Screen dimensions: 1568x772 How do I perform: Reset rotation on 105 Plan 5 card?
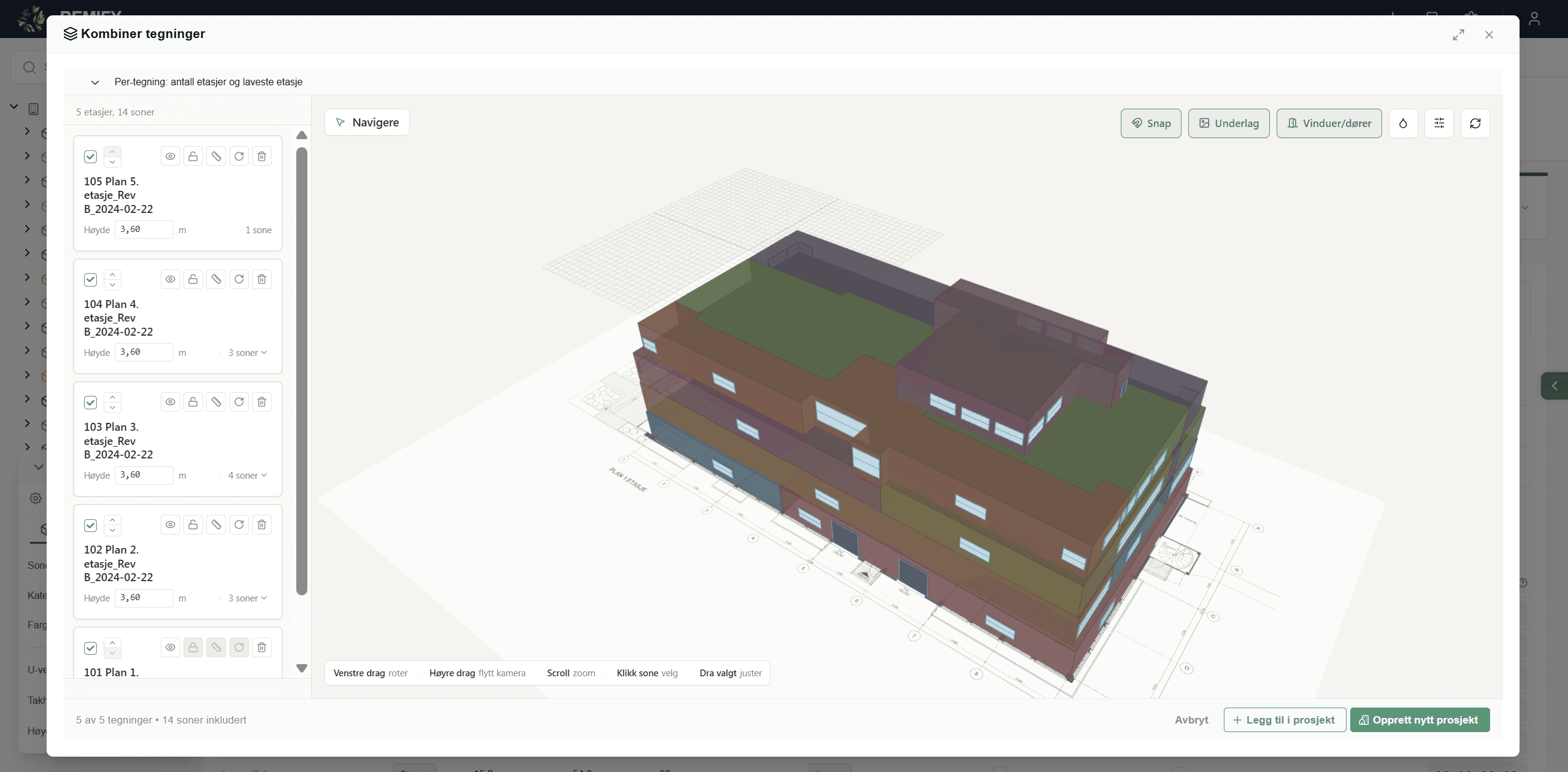click(239, 156)
